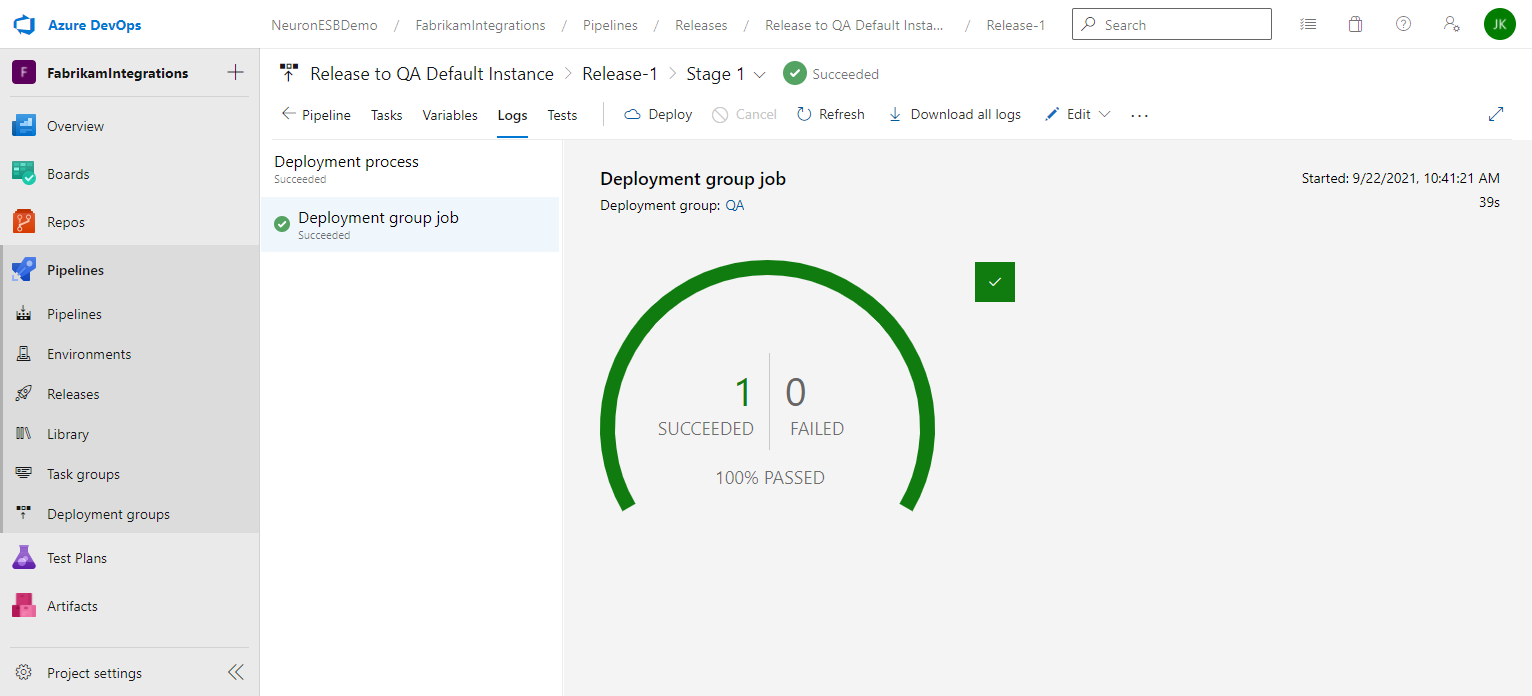This screenshot has height=696, width=1532.
Task: Click the Azure DevOps logo icon
Action: tap(24, 25)
